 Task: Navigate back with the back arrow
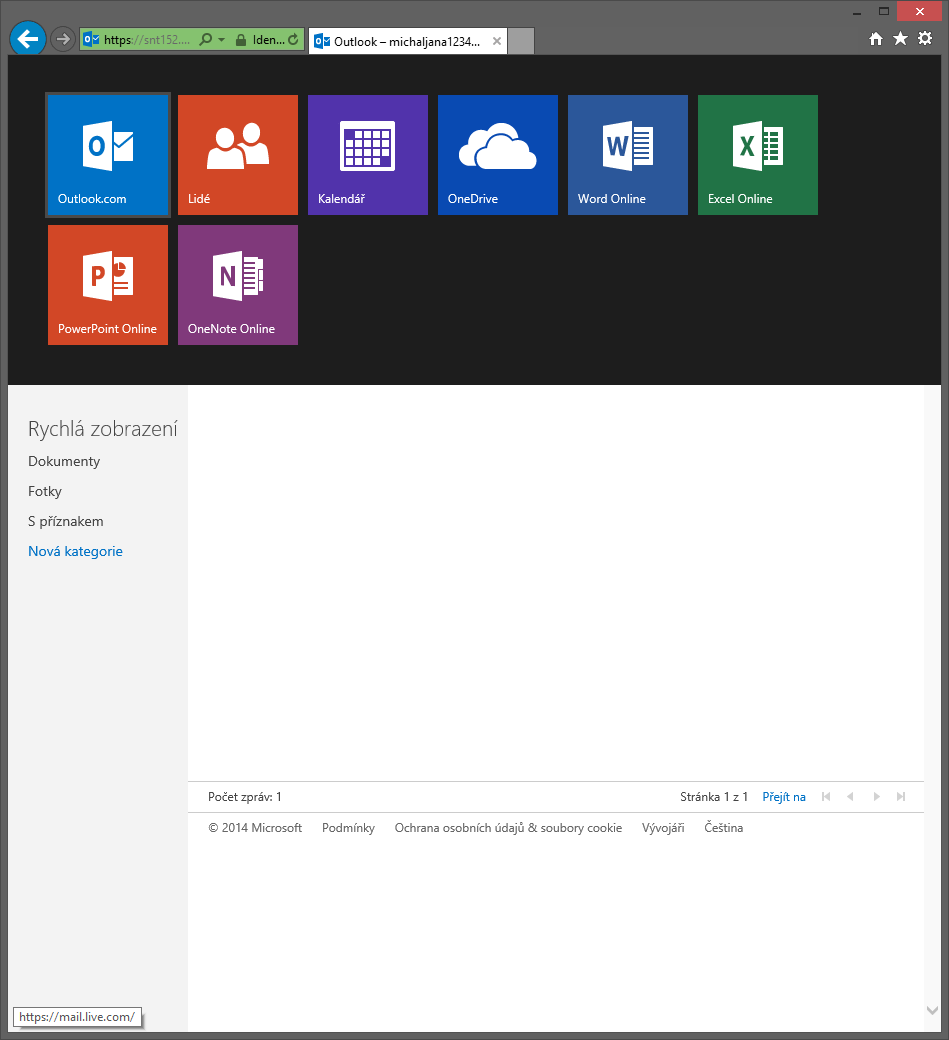(27, 38)
